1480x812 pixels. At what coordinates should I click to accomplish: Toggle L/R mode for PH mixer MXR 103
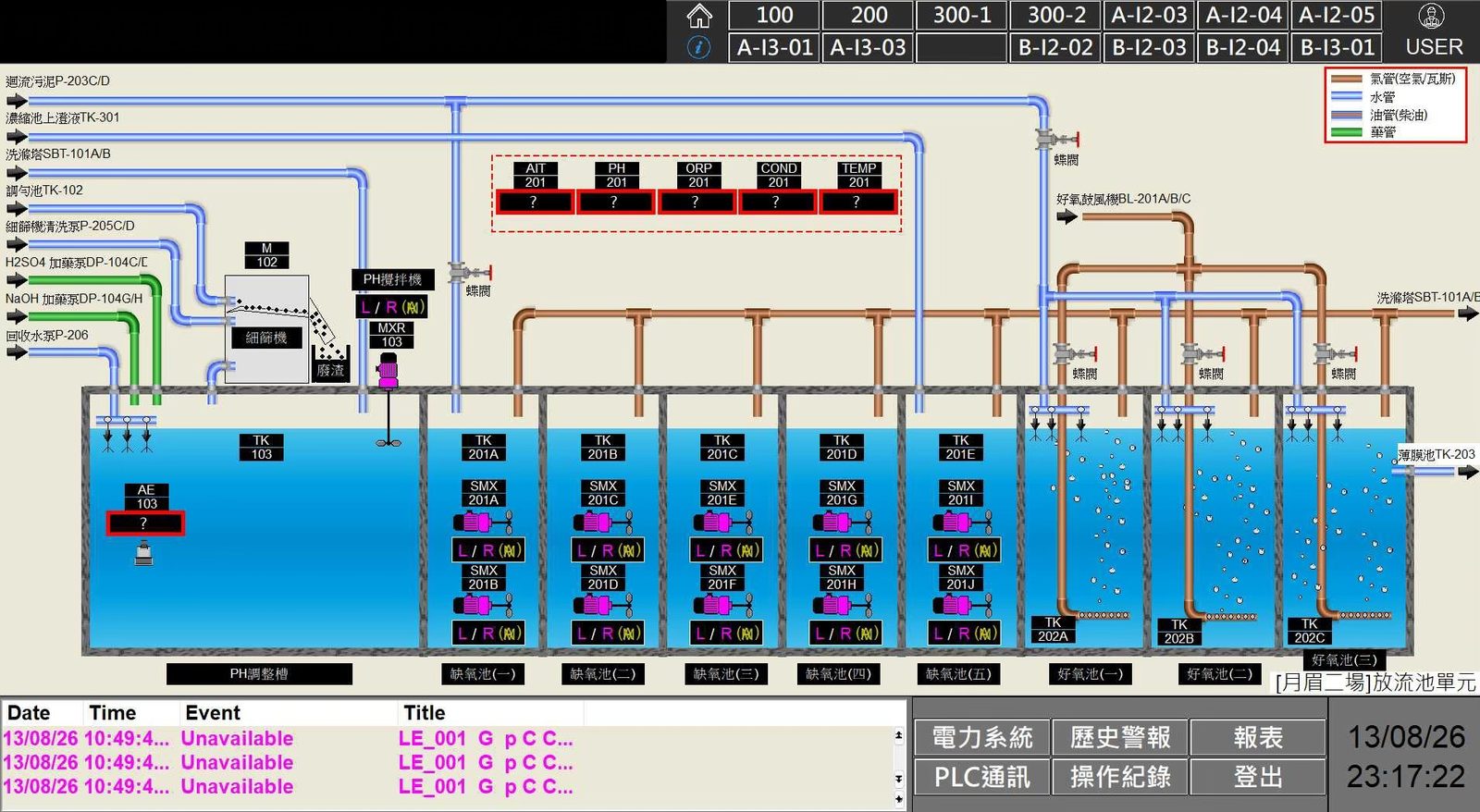[391, 307]
